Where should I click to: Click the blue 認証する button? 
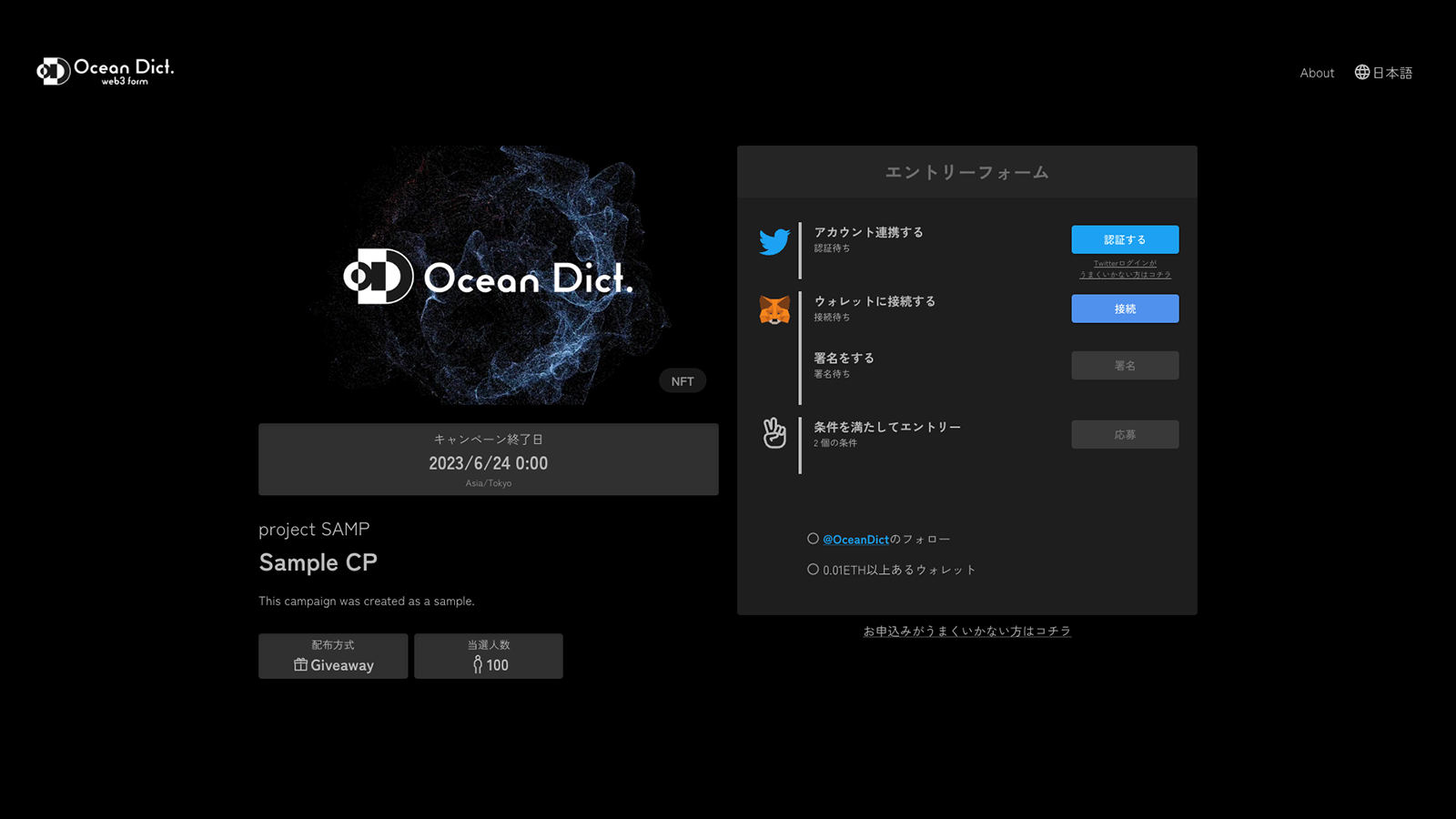coord(1125,239)
